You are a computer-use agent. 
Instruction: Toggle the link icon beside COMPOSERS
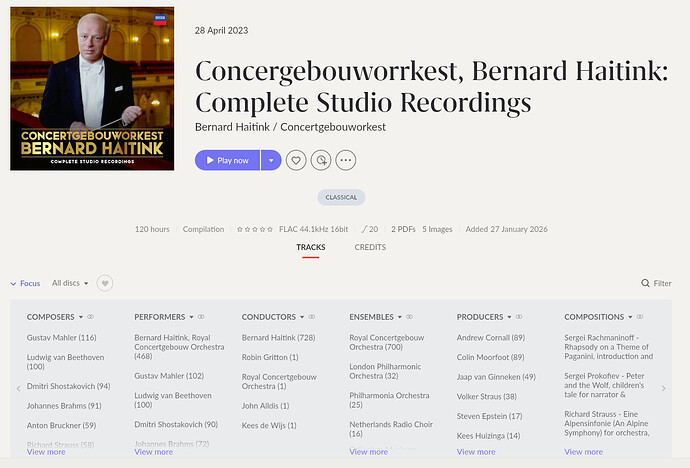pyautogui.click(x=90, y=317)
